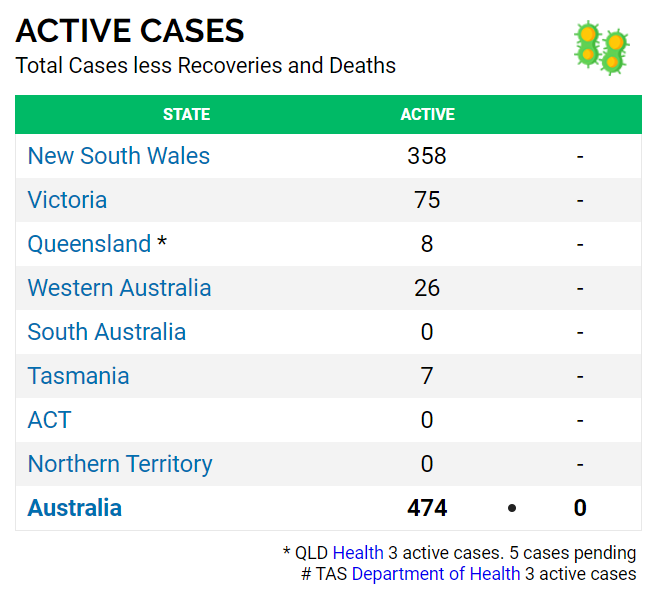Open the Western Australia link
The image size is (669, 605).
click(119, 288)
